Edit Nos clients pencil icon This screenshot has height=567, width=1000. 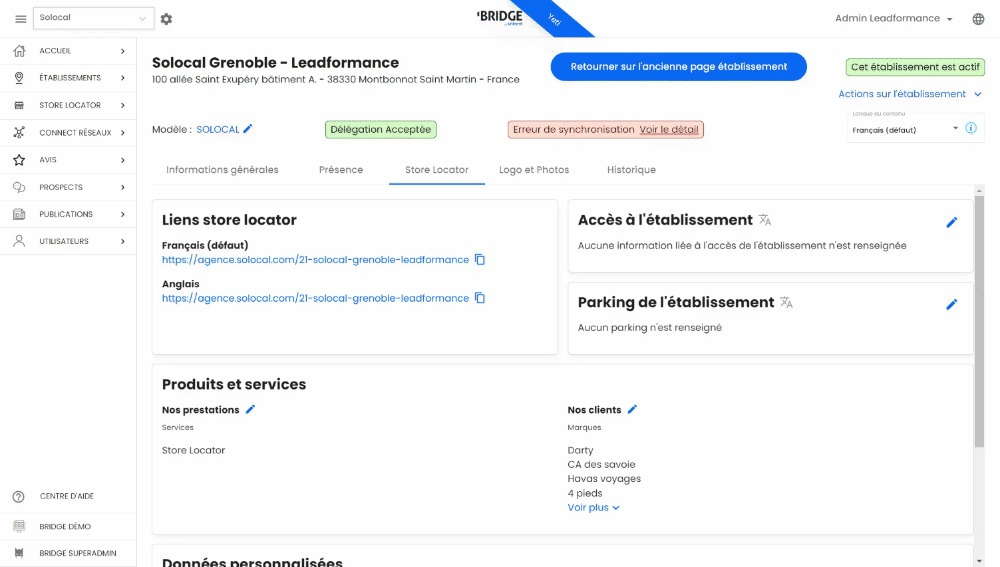tap(632, 409)
